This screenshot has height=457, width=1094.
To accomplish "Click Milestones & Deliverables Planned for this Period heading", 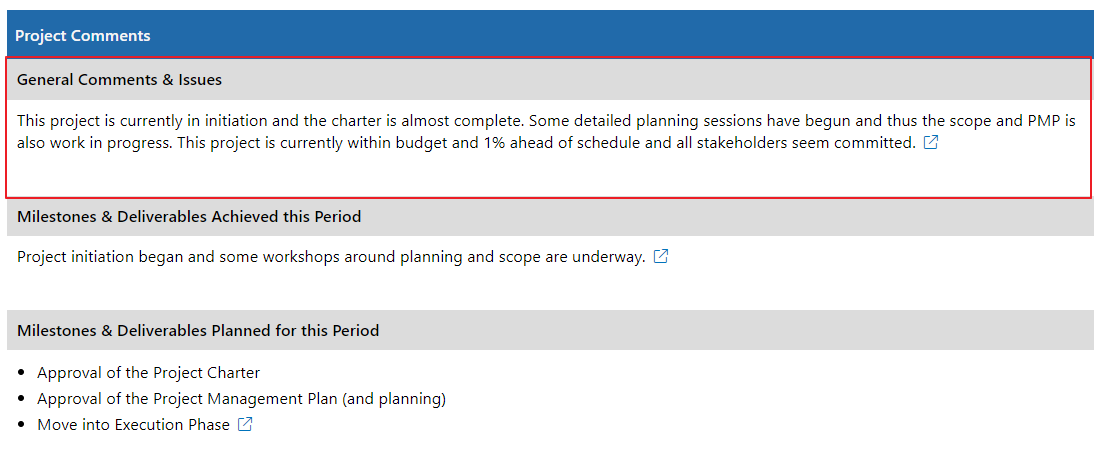I will click(198, 330).
